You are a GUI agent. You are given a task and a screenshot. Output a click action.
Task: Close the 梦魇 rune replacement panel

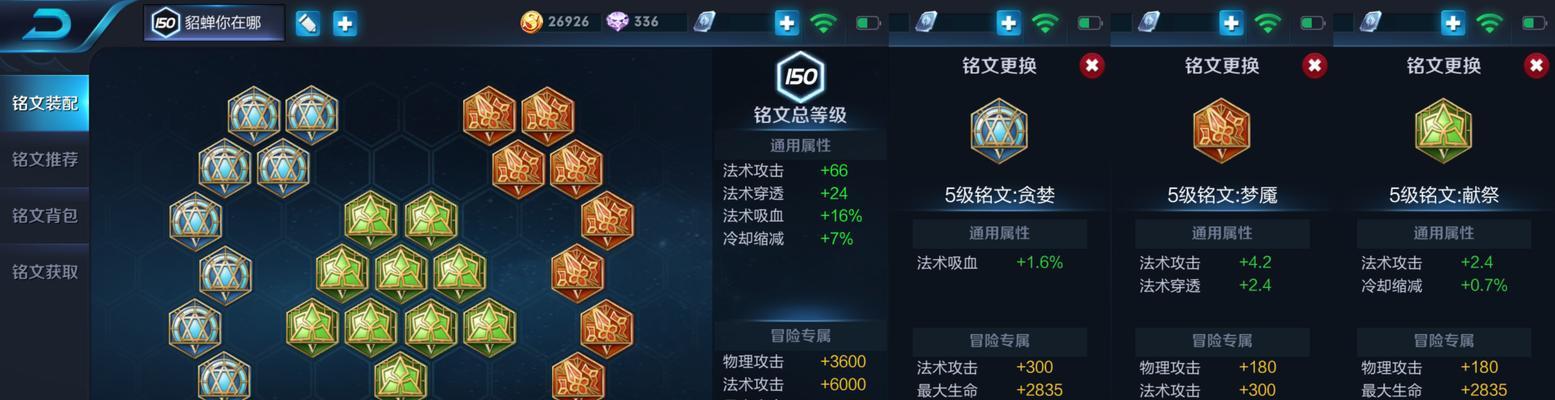pyautogui.click(x=1314, y=66)
